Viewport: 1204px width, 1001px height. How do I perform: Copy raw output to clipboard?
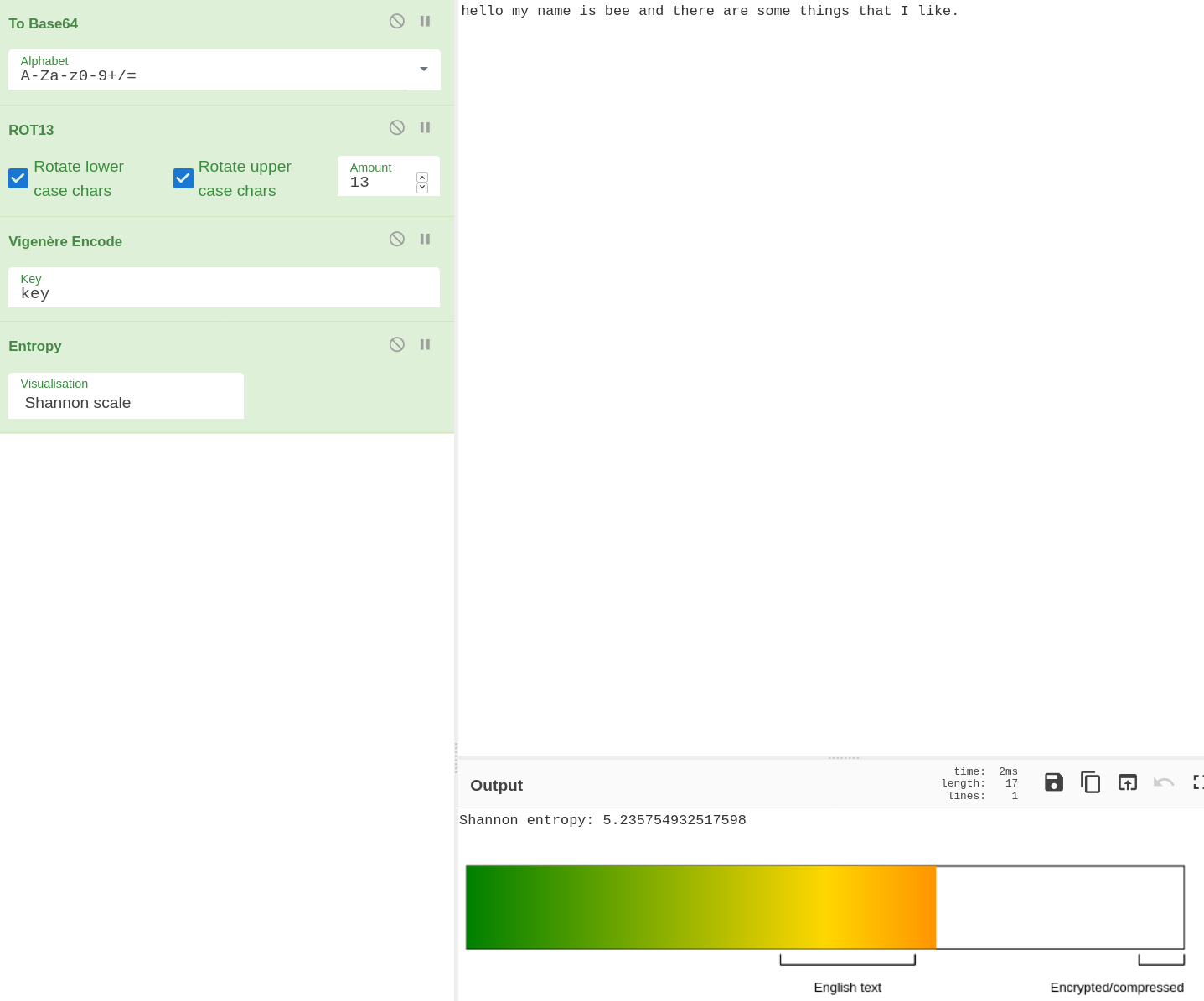coord(1090,782)
